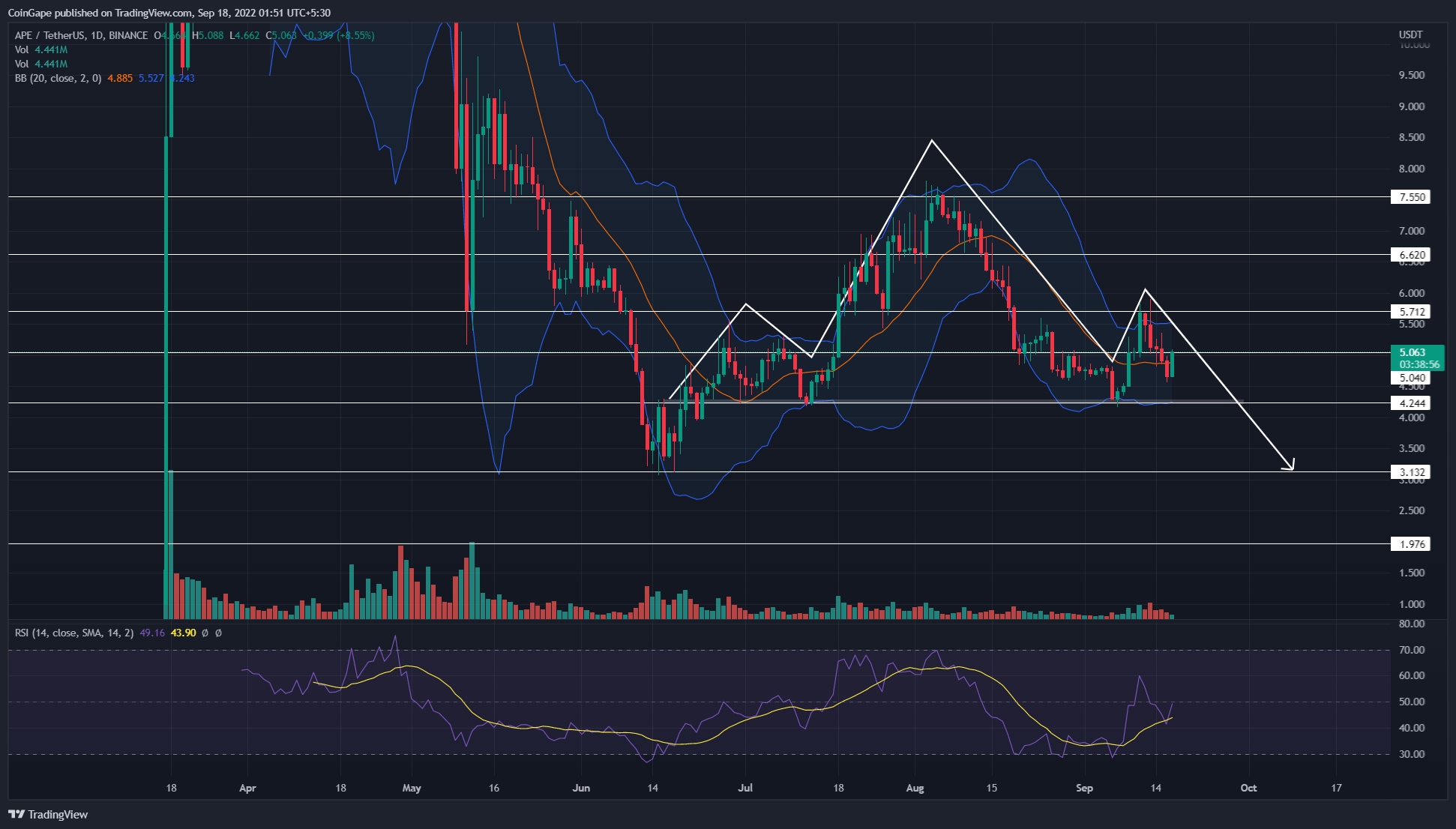Viewport: 1456px width, 829px height.
Task: Select the RSI (14, close, SMA, 14, 2) legend
Action: click(x=74, y=633)
